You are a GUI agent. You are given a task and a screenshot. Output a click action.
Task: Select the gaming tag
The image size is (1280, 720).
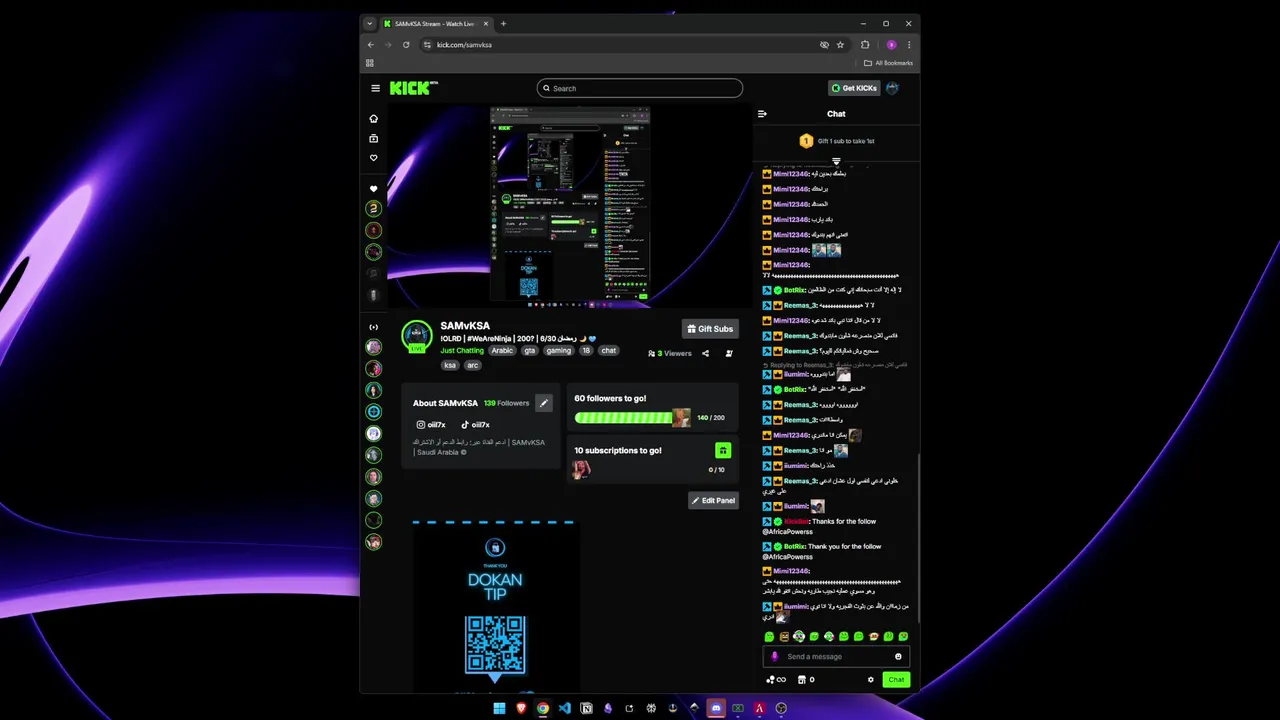558,351
